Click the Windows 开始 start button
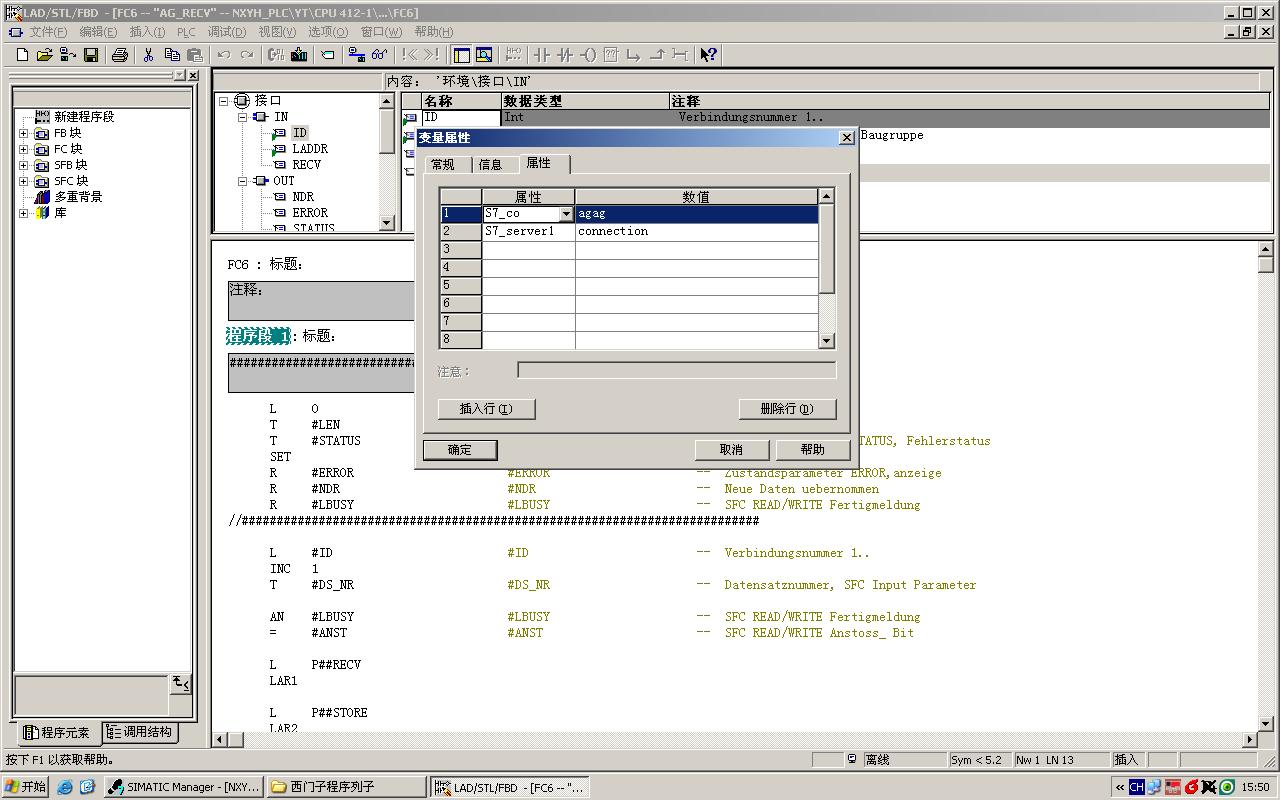 25,787
